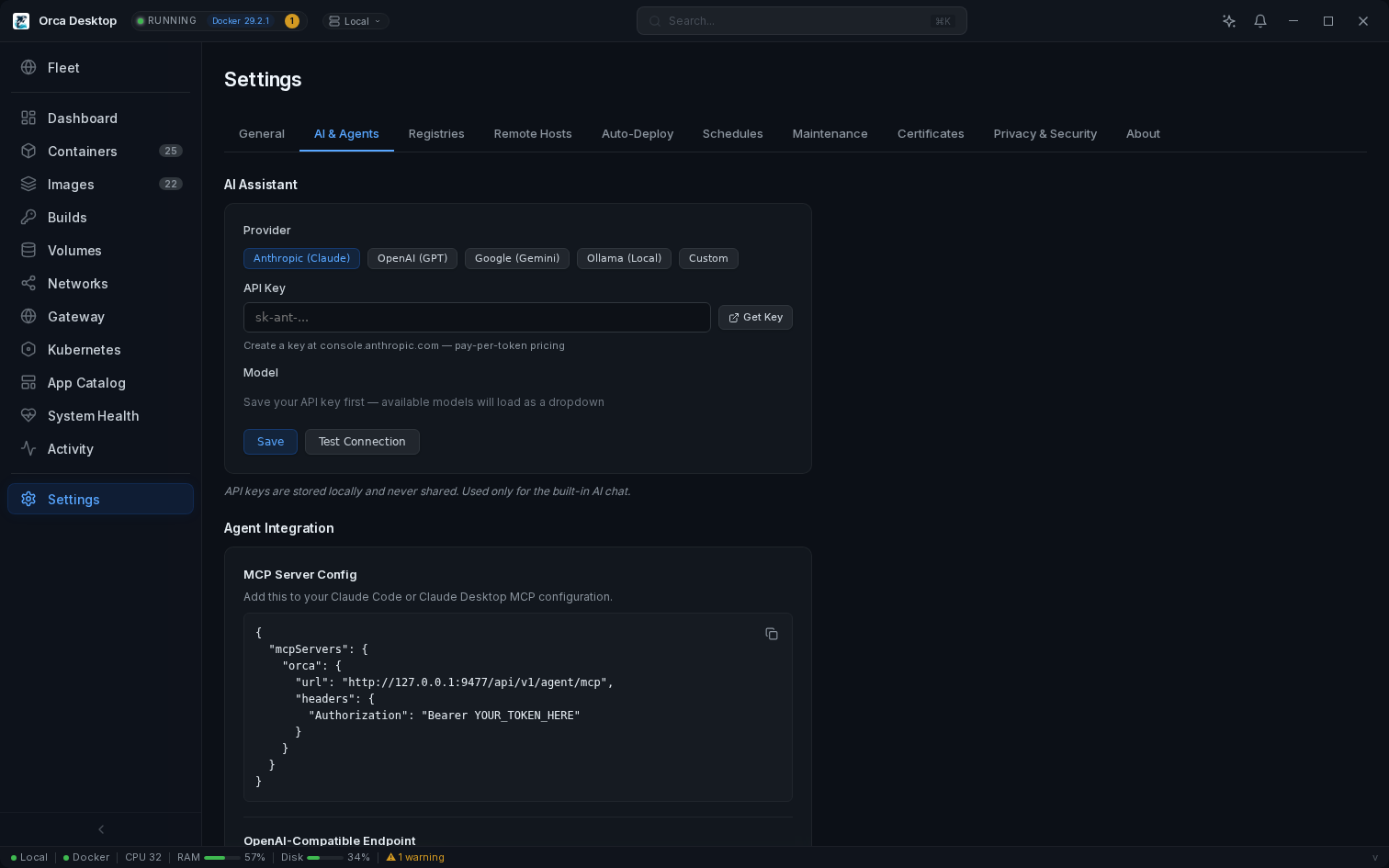
Task: Click the Settings gear icon
Action: point(28,499)
